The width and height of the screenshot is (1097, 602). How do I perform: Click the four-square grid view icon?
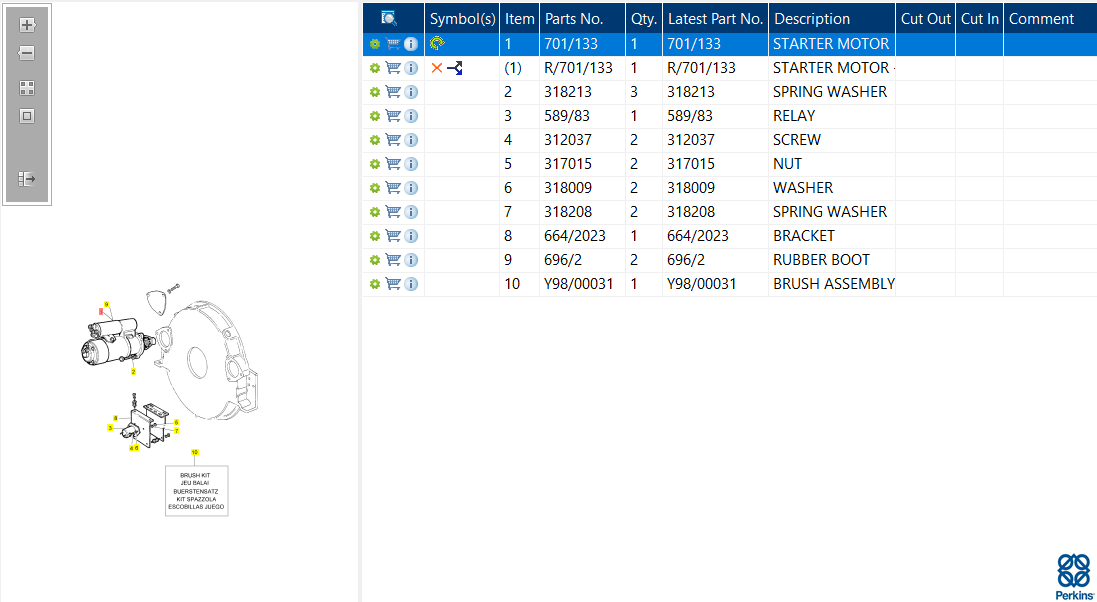pos(27,88)
